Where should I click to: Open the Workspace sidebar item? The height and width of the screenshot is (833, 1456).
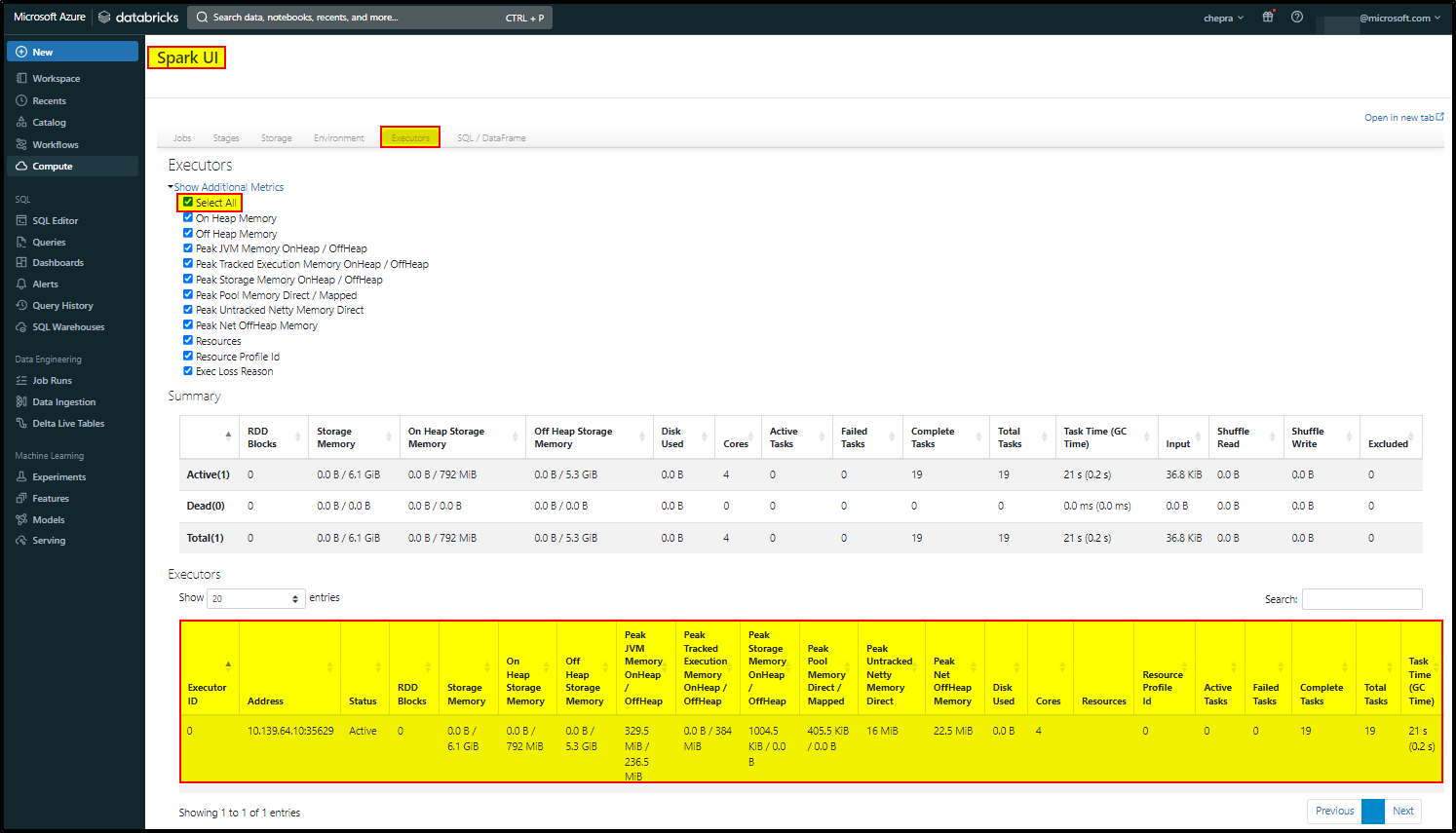(x=72, y=79)
